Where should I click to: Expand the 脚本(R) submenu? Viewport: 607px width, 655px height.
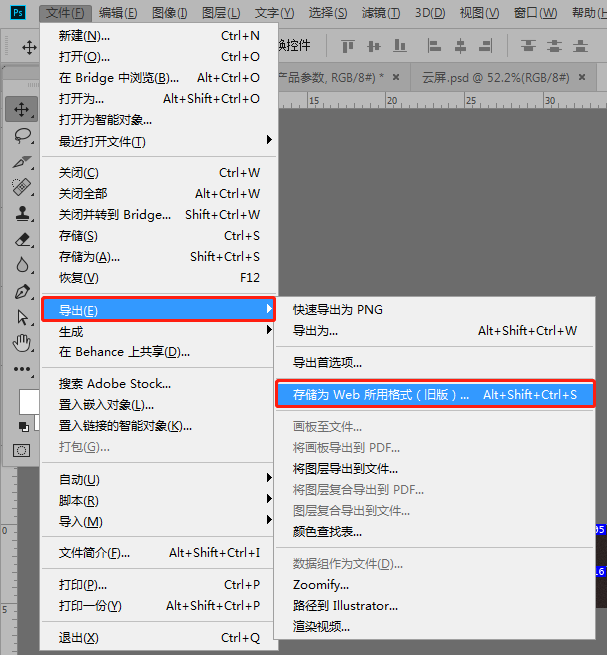point(159,500)
